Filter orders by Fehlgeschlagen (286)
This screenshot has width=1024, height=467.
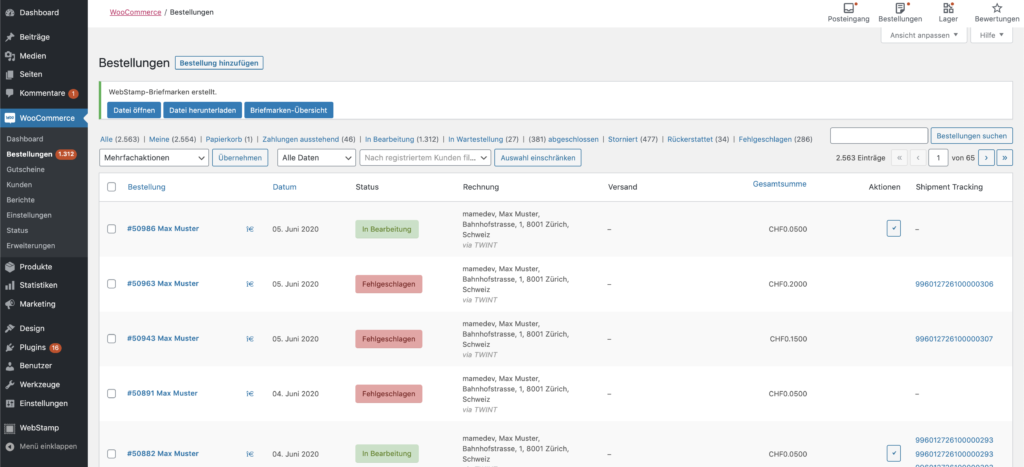point(775,139)
